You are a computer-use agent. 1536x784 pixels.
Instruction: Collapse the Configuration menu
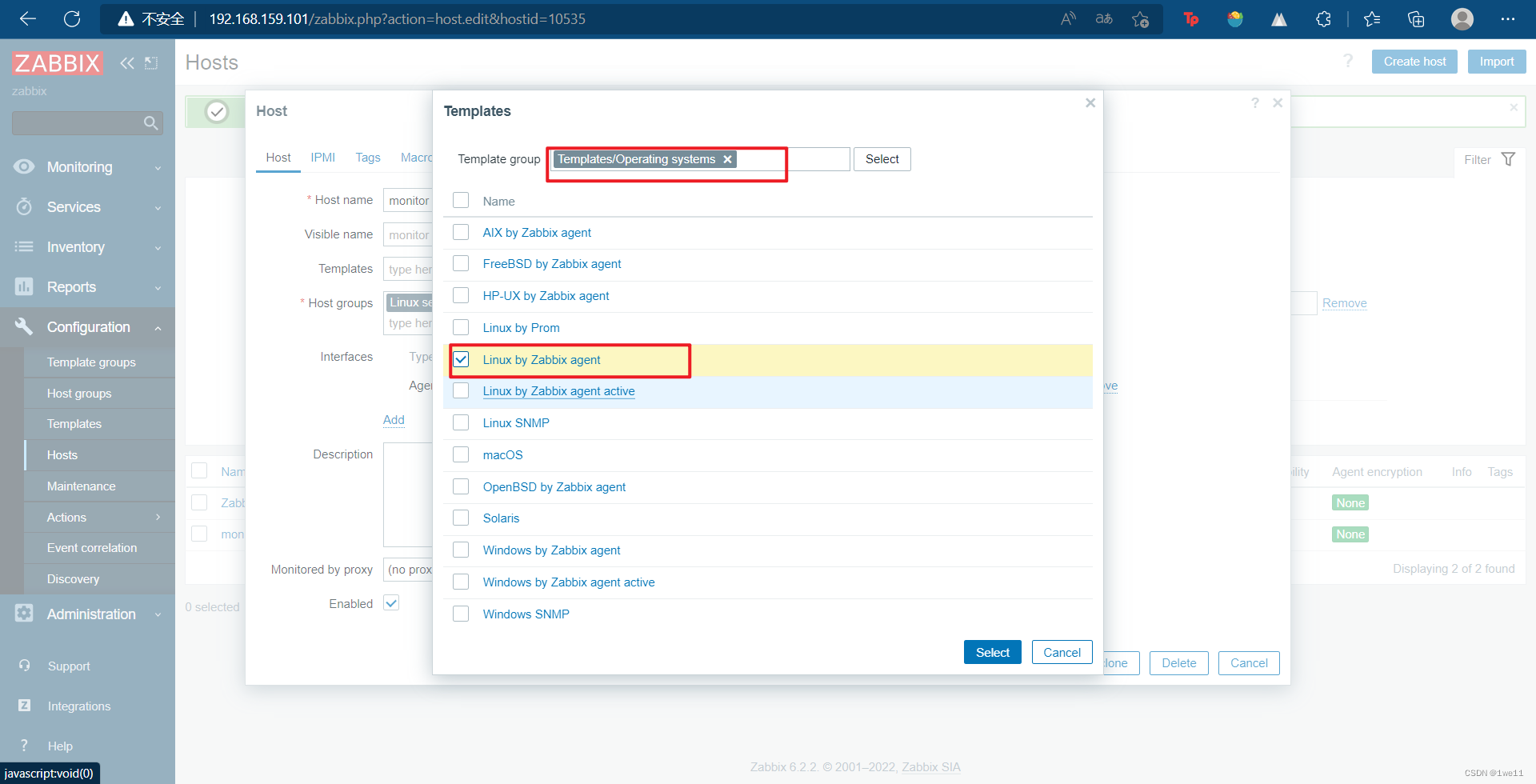[x=87, y=327]
